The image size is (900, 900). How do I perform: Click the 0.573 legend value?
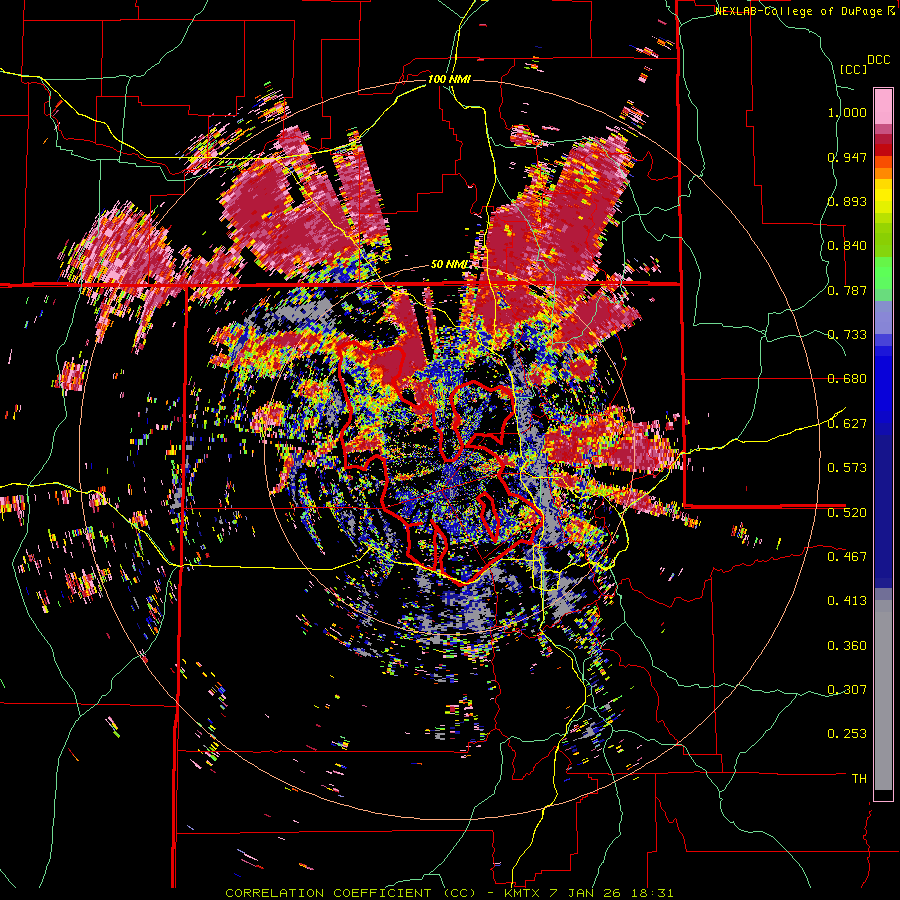[x=847, y=468]
